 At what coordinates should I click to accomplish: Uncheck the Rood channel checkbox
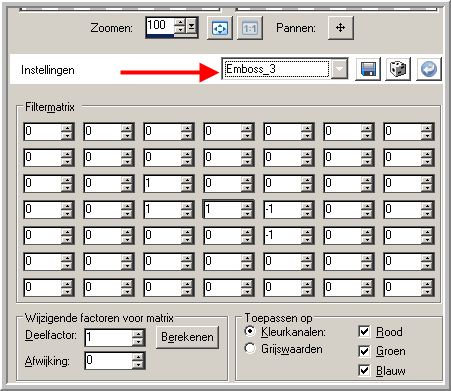(364, 332)
